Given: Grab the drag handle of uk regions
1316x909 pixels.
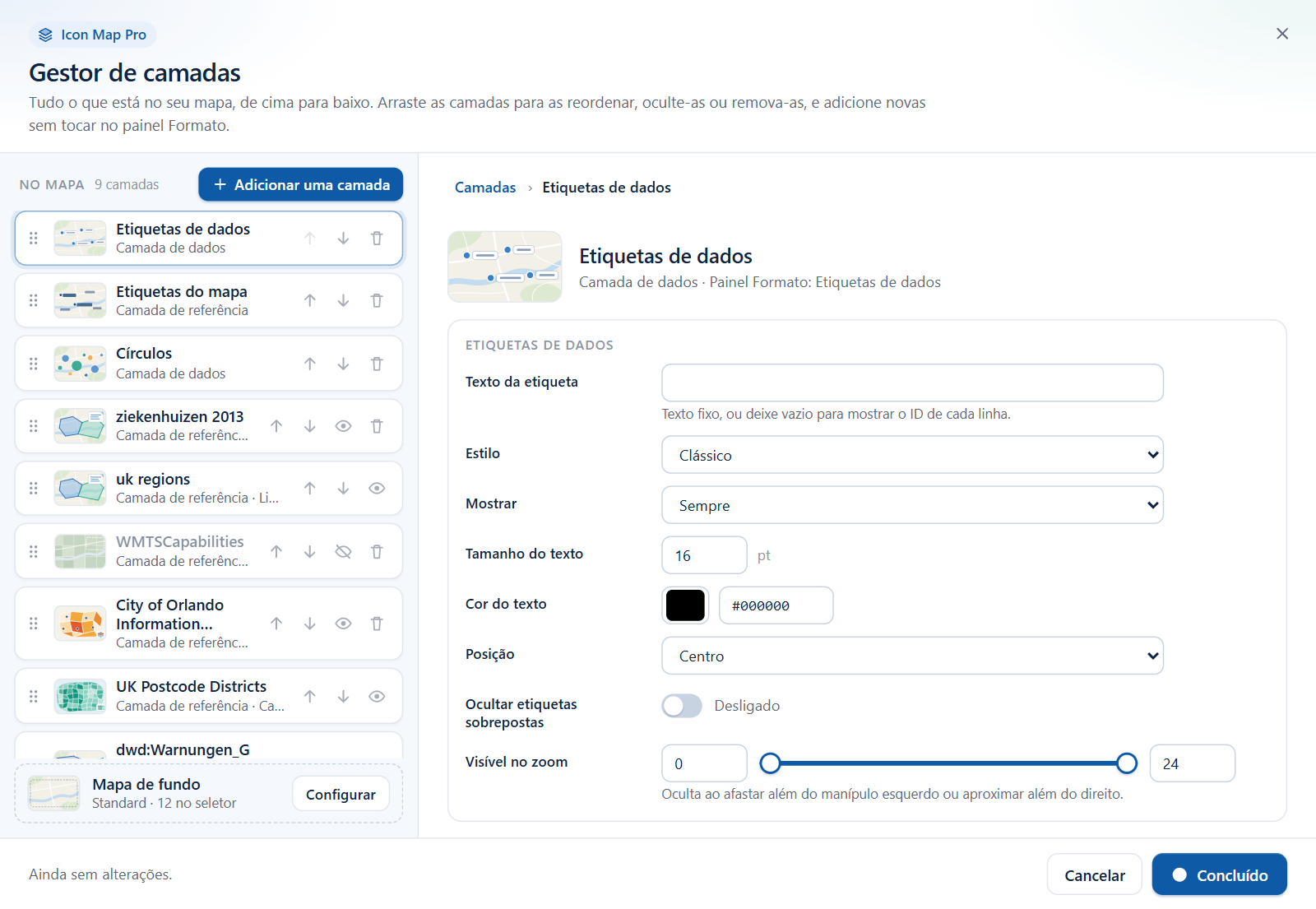Looking at the screenshot, I should click(x=34, y=489).
